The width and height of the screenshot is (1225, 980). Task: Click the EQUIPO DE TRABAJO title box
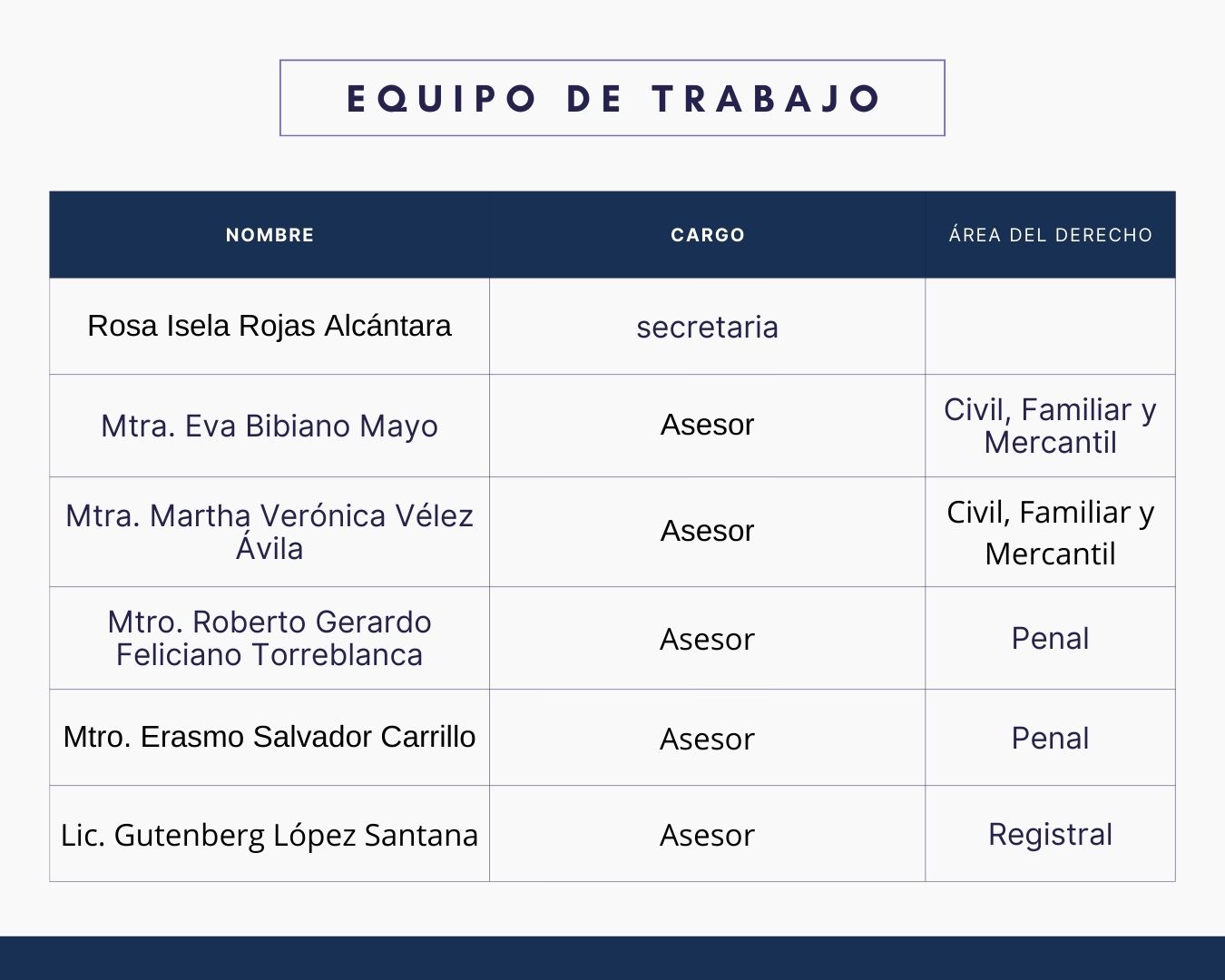point(612,98)
